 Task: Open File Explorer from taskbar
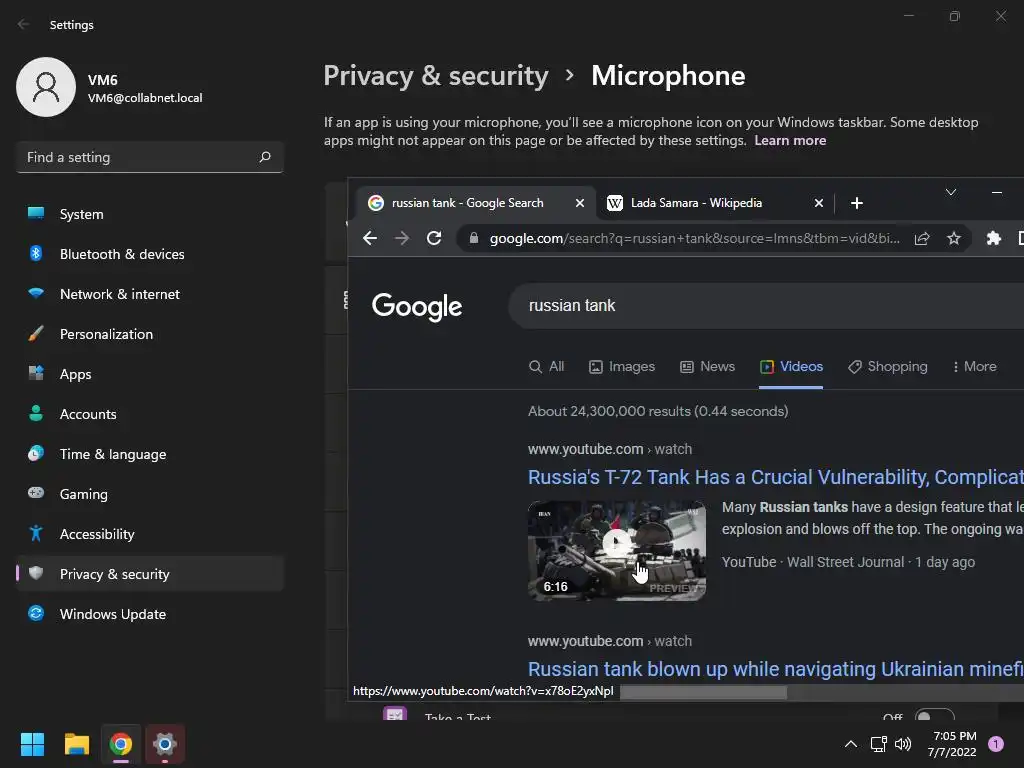tap(76, 744)
